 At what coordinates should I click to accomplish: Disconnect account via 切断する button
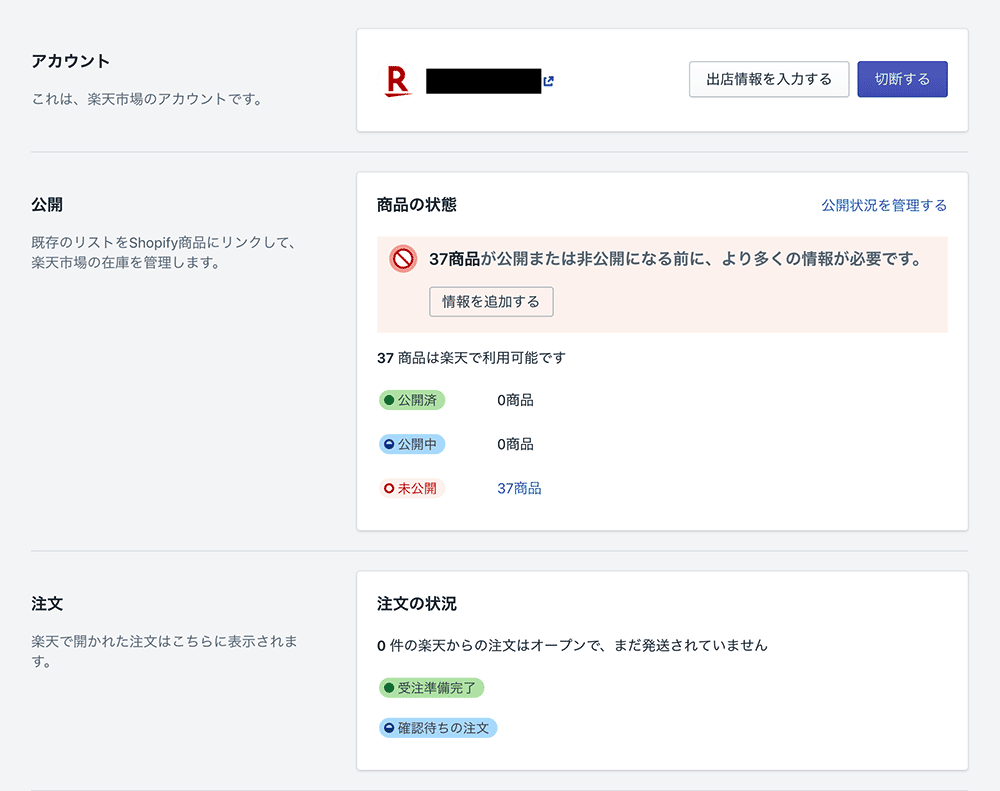[x=902, y=80]
